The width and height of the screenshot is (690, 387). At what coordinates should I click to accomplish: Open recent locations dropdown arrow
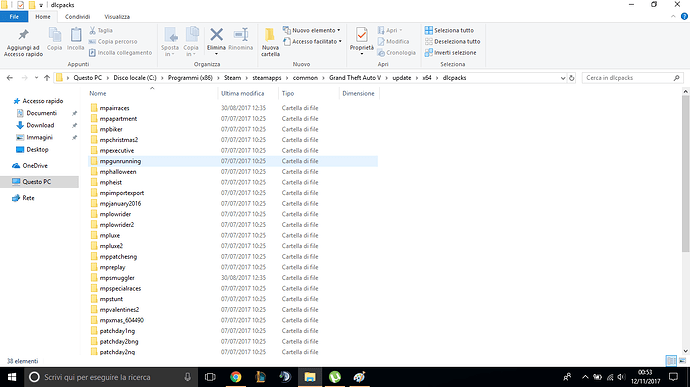[x=36, y=78]
